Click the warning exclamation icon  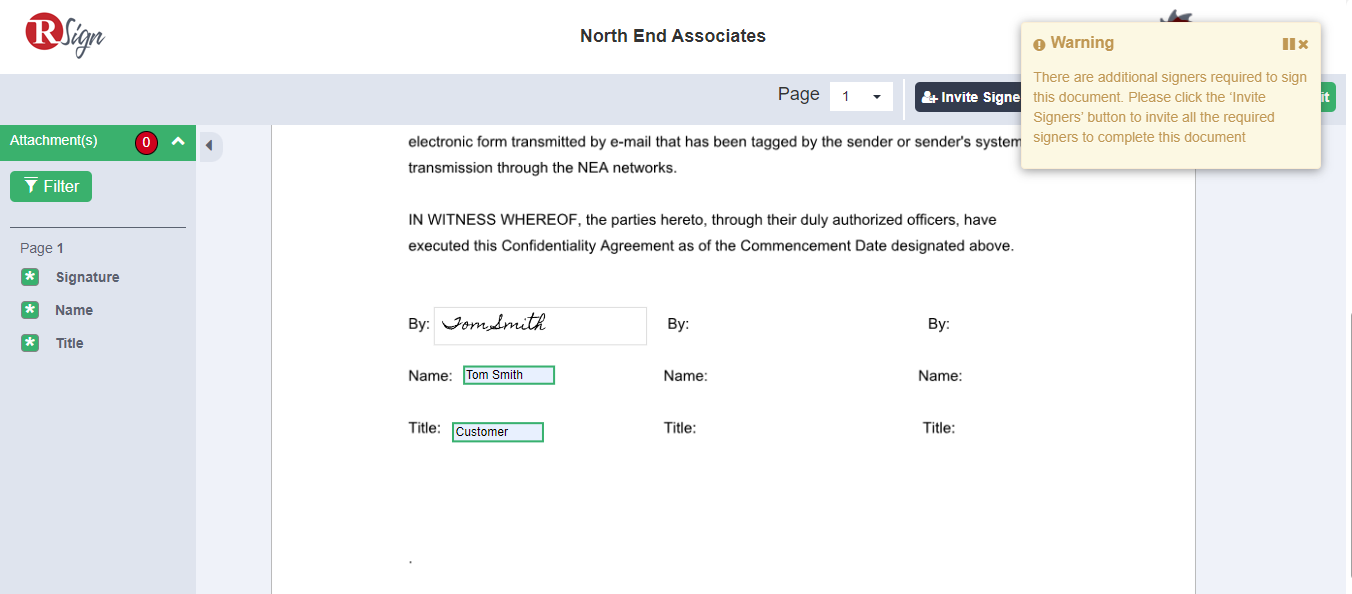click(x=1039, y=44)
